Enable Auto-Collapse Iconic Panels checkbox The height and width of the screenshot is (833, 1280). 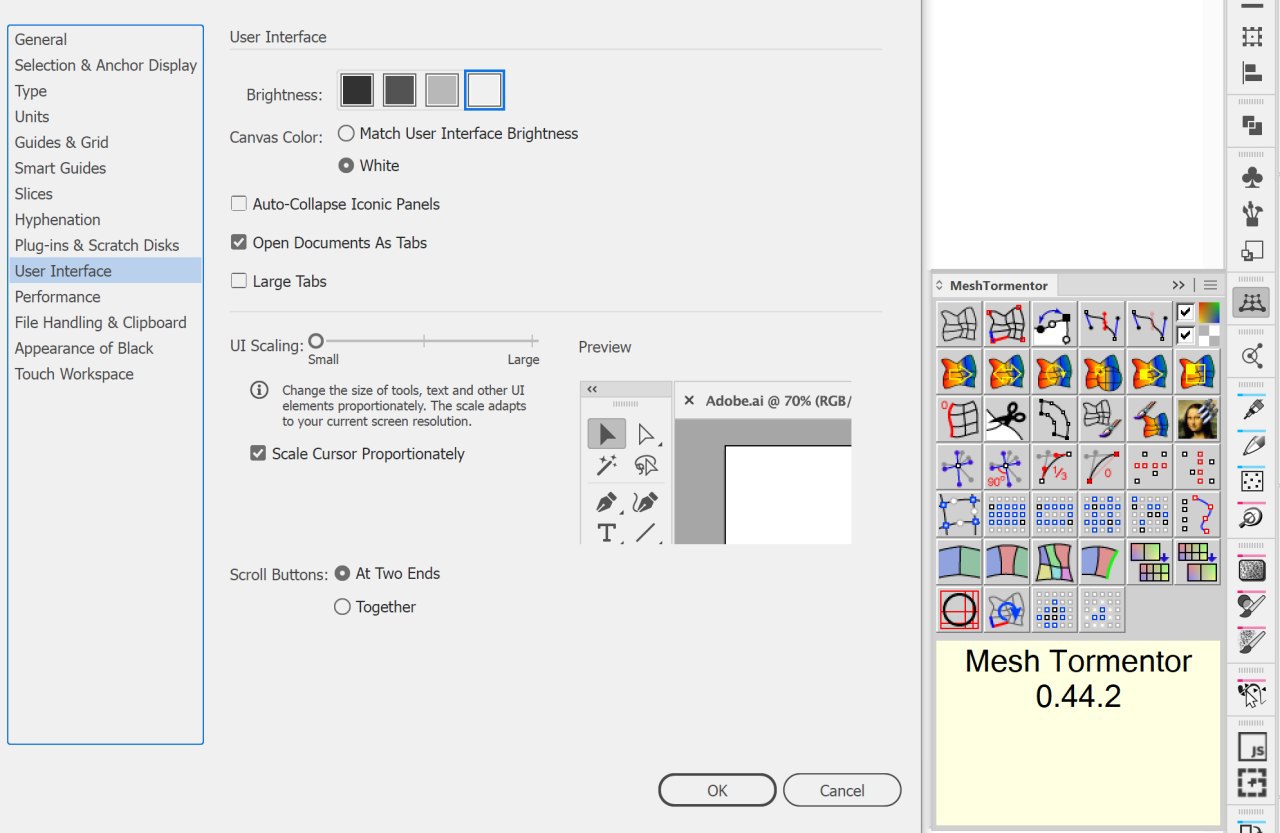[239, 204]
